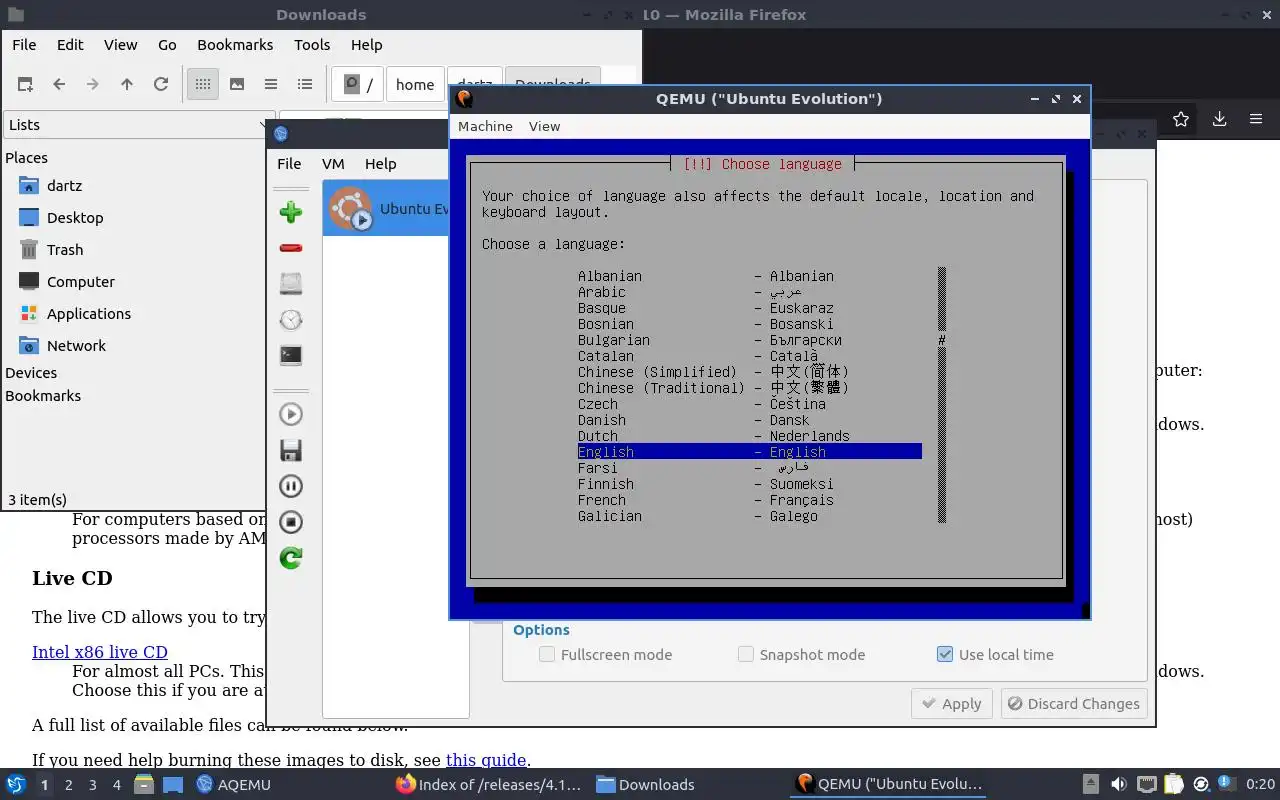Click the new tab icon in file manager
The image size is (1280, 800).
25,85
